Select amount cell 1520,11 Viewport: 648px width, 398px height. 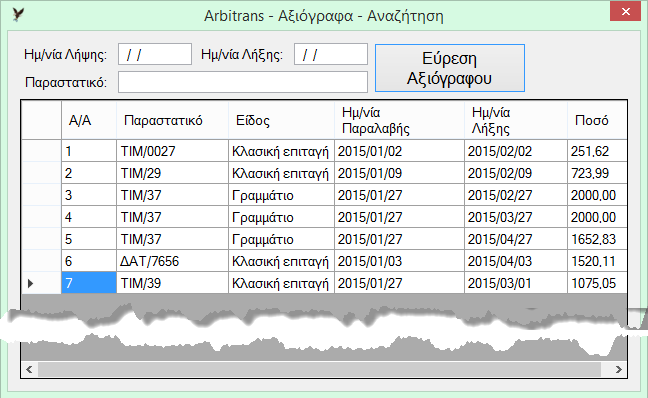point(597,261)
